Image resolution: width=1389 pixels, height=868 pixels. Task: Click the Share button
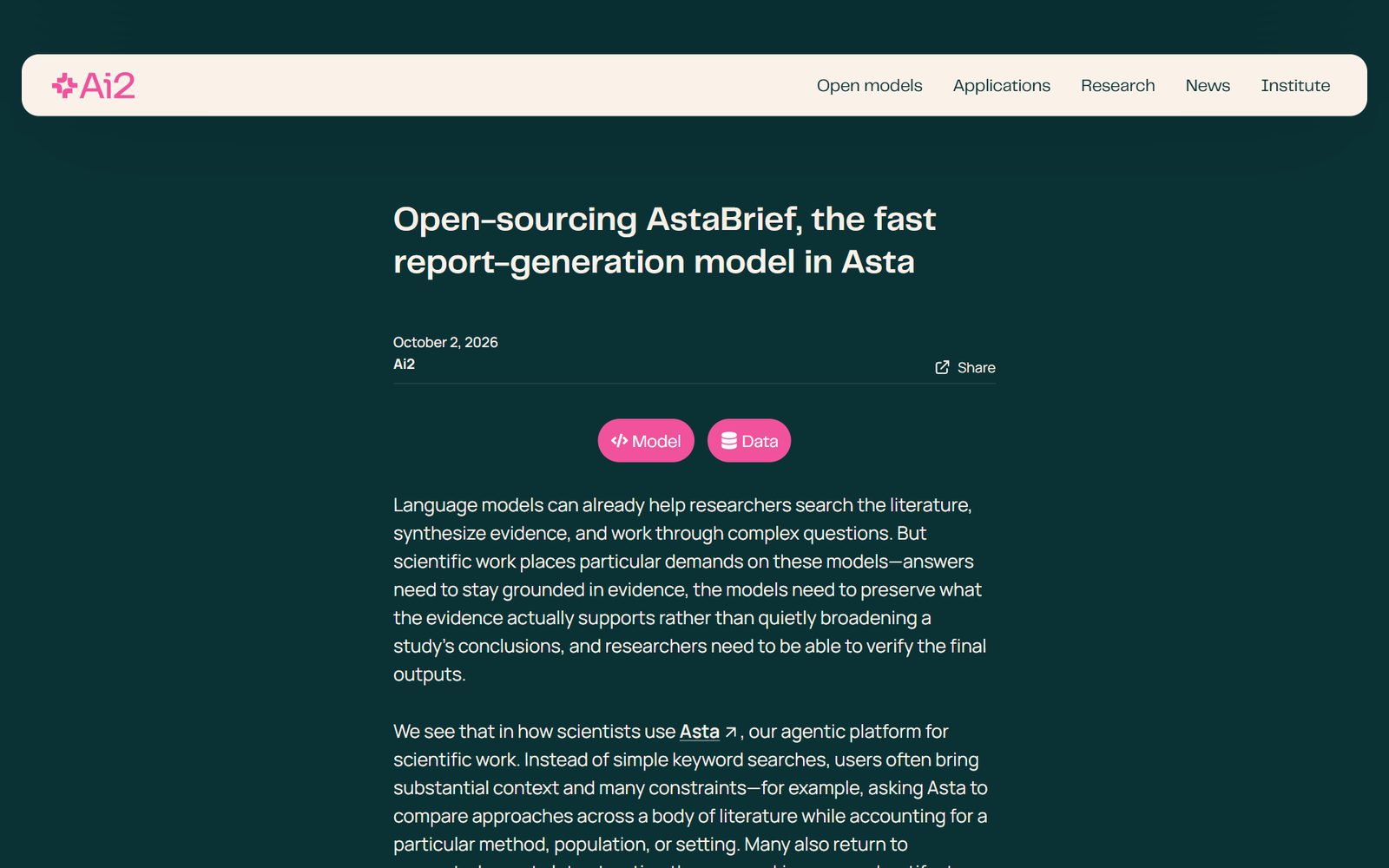point(965,367)
